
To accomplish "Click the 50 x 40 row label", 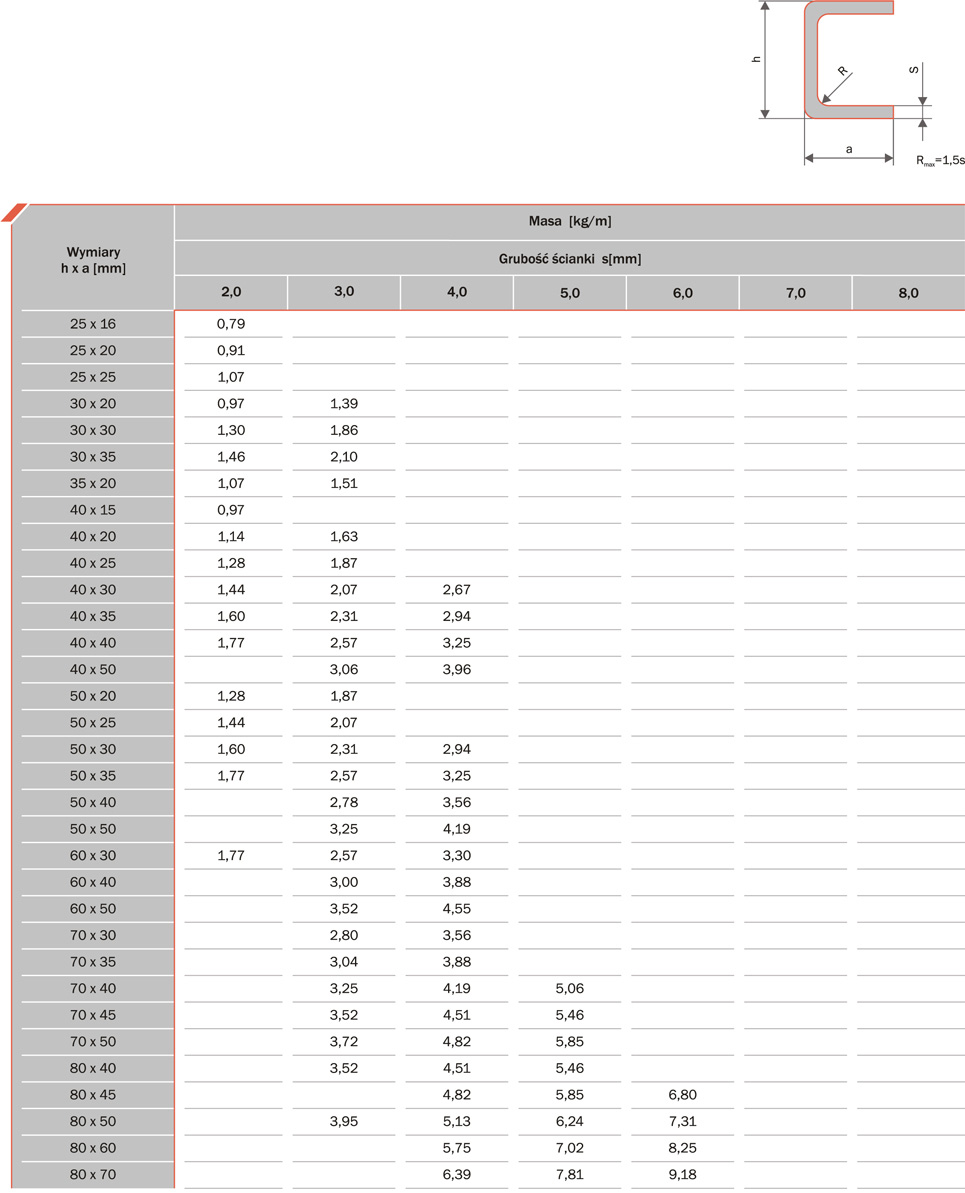I will click(93, 803).
